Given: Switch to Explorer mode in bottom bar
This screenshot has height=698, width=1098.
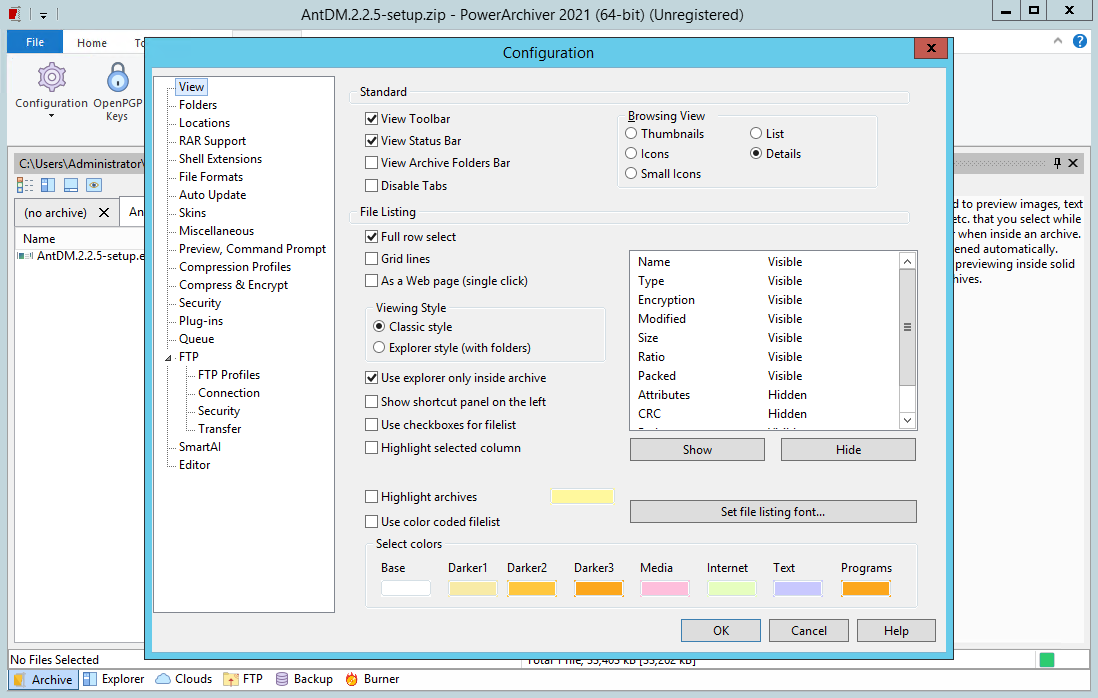Looking at the screenshot, I should tap(113, 679).
